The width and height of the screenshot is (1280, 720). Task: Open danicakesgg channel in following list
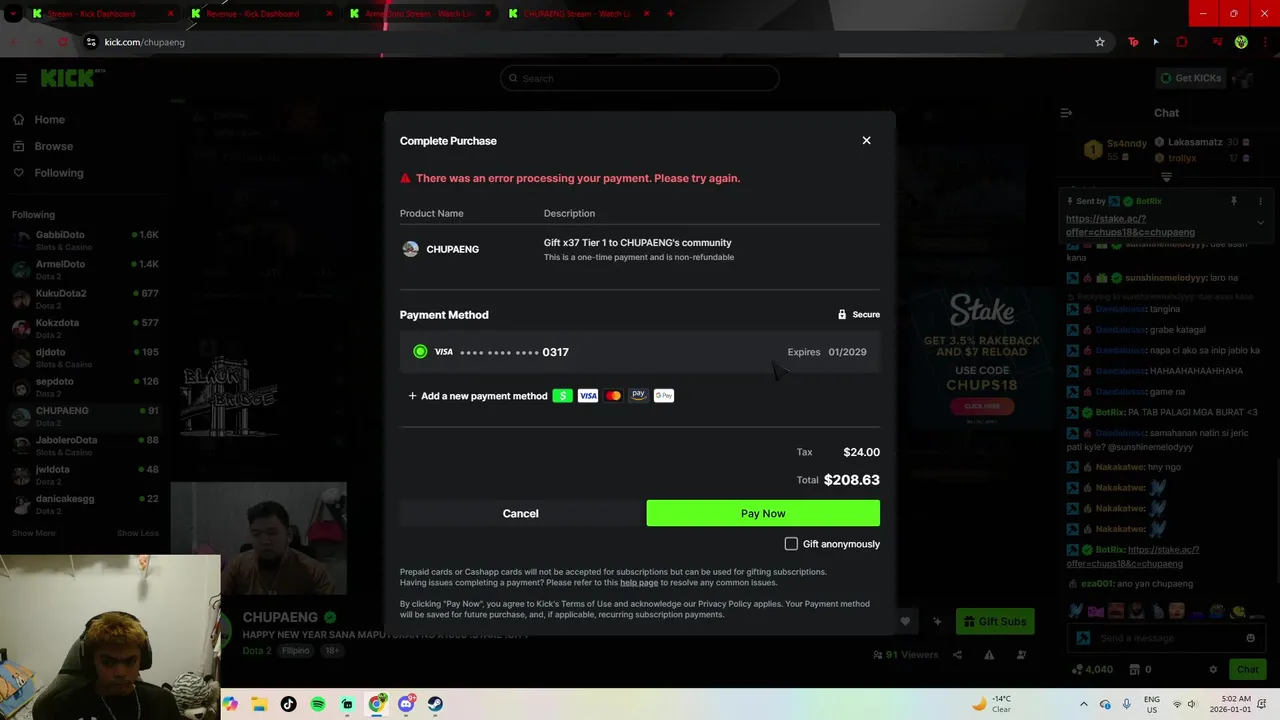85,504
